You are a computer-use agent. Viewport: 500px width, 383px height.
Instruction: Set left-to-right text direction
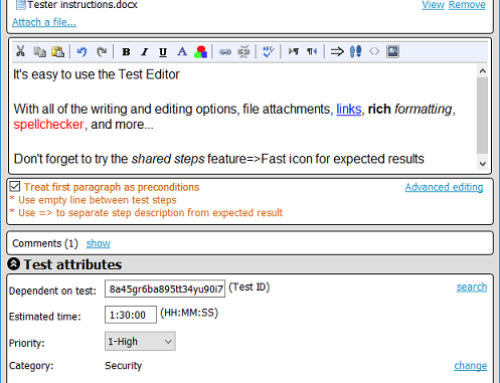[x=293, y=51]
